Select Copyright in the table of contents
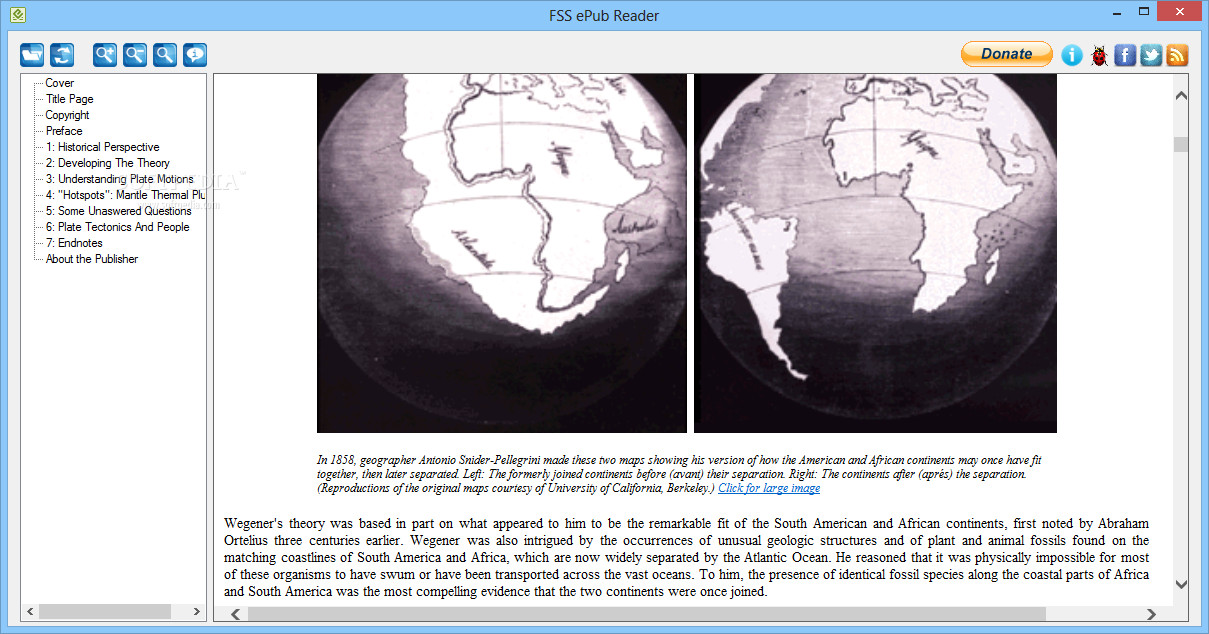This screenshot has width=1209, height=634. [68, 115]
